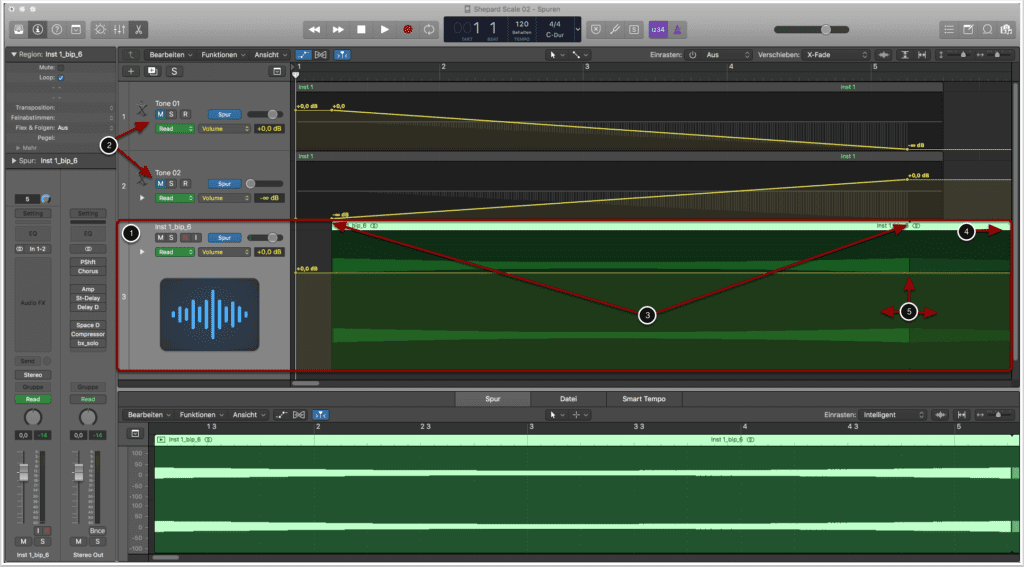Add a new track with plus button
The width and height of the screenshot is (1024, 567).
pyautogui.click(x=130, y=71)
